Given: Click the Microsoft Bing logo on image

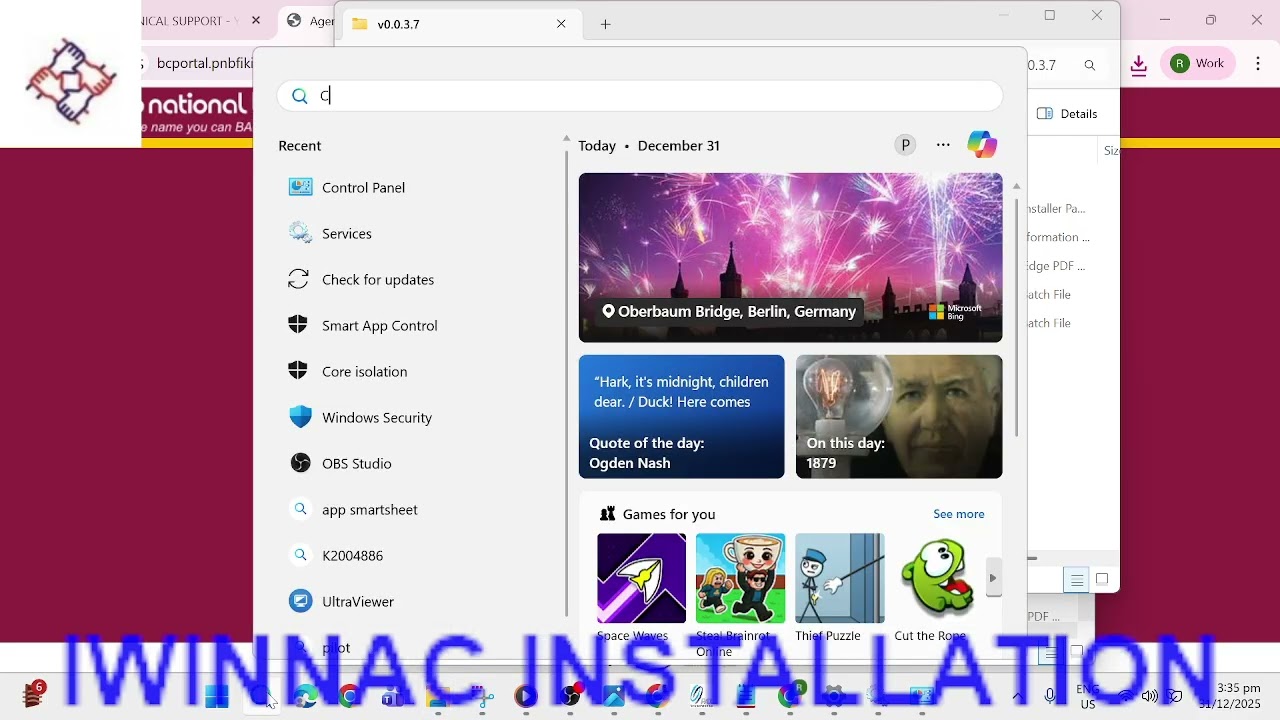Looking at the screenshot, I should (955, 312).
